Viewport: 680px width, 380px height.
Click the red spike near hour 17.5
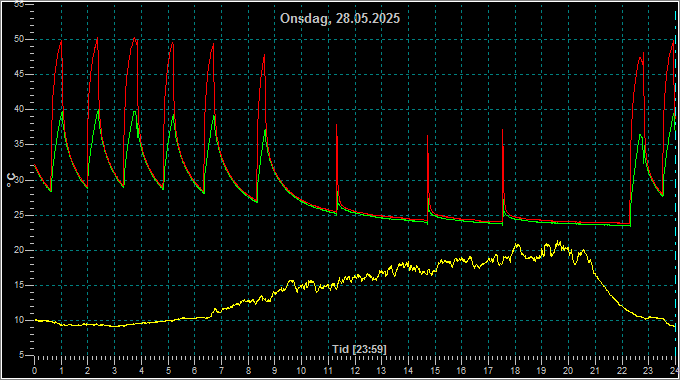[503, 130]
